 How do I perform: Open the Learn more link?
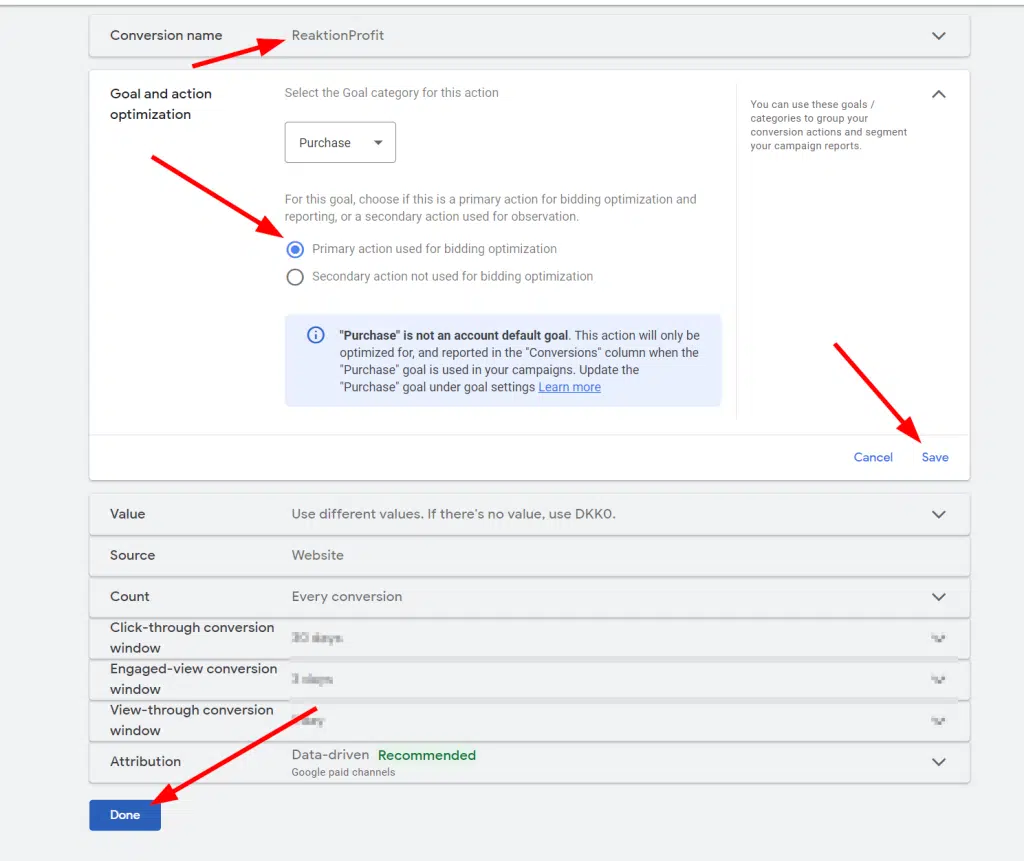[569, 387]
